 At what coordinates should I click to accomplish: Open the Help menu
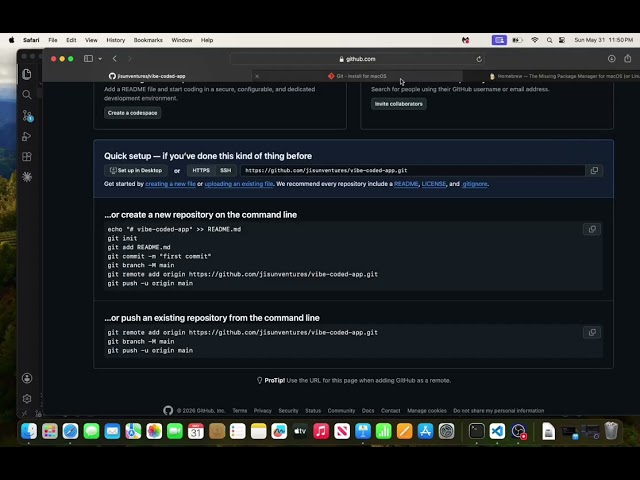click(207, 40)
